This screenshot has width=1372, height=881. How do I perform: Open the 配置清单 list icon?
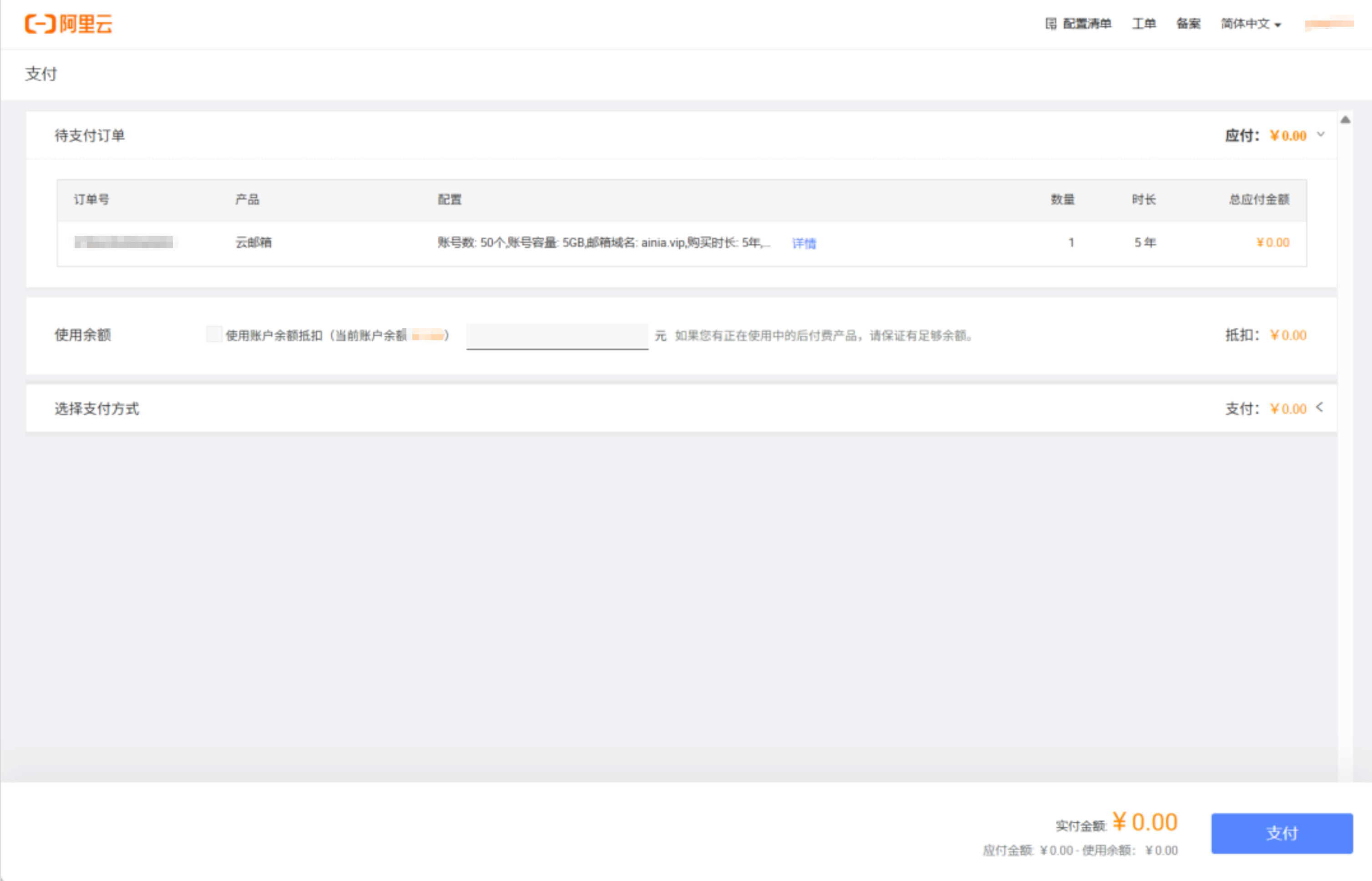pos(1051,24)
